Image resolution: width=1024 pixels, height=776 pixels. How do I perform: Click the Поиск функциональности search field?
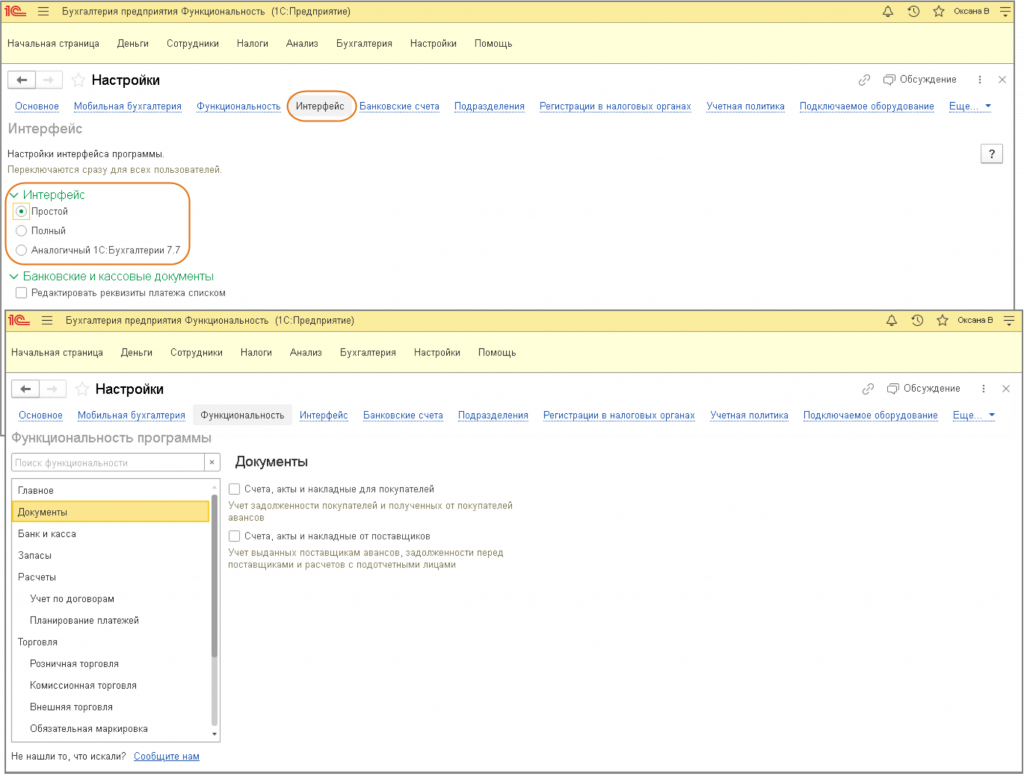107,463
